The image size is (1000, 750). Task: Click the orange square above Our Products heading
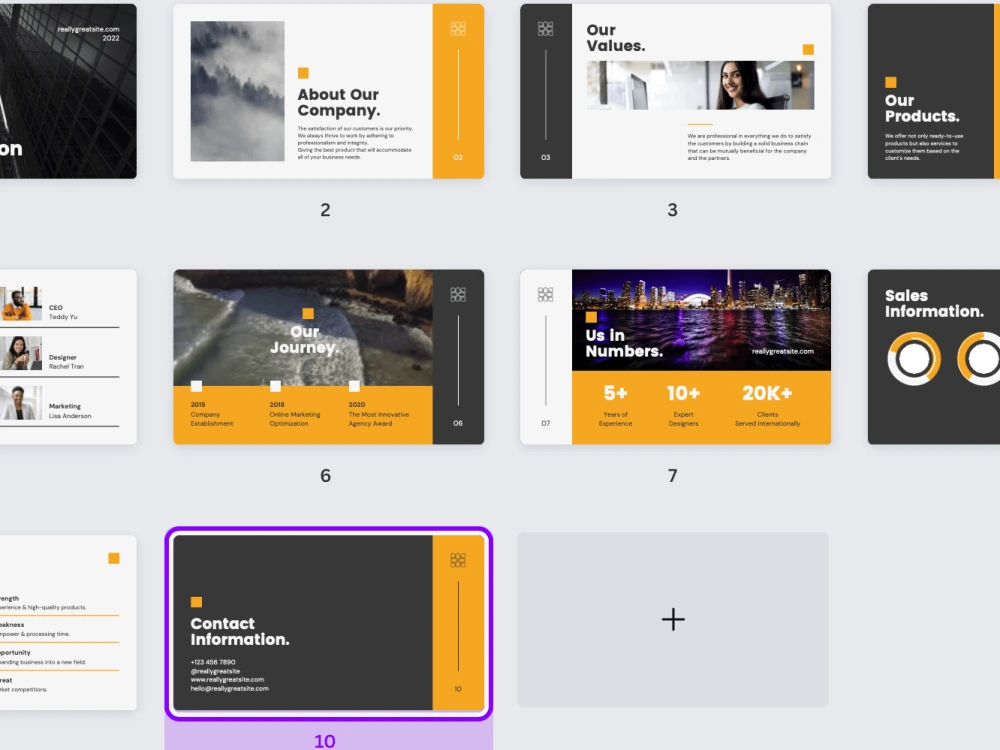point(889,82)
